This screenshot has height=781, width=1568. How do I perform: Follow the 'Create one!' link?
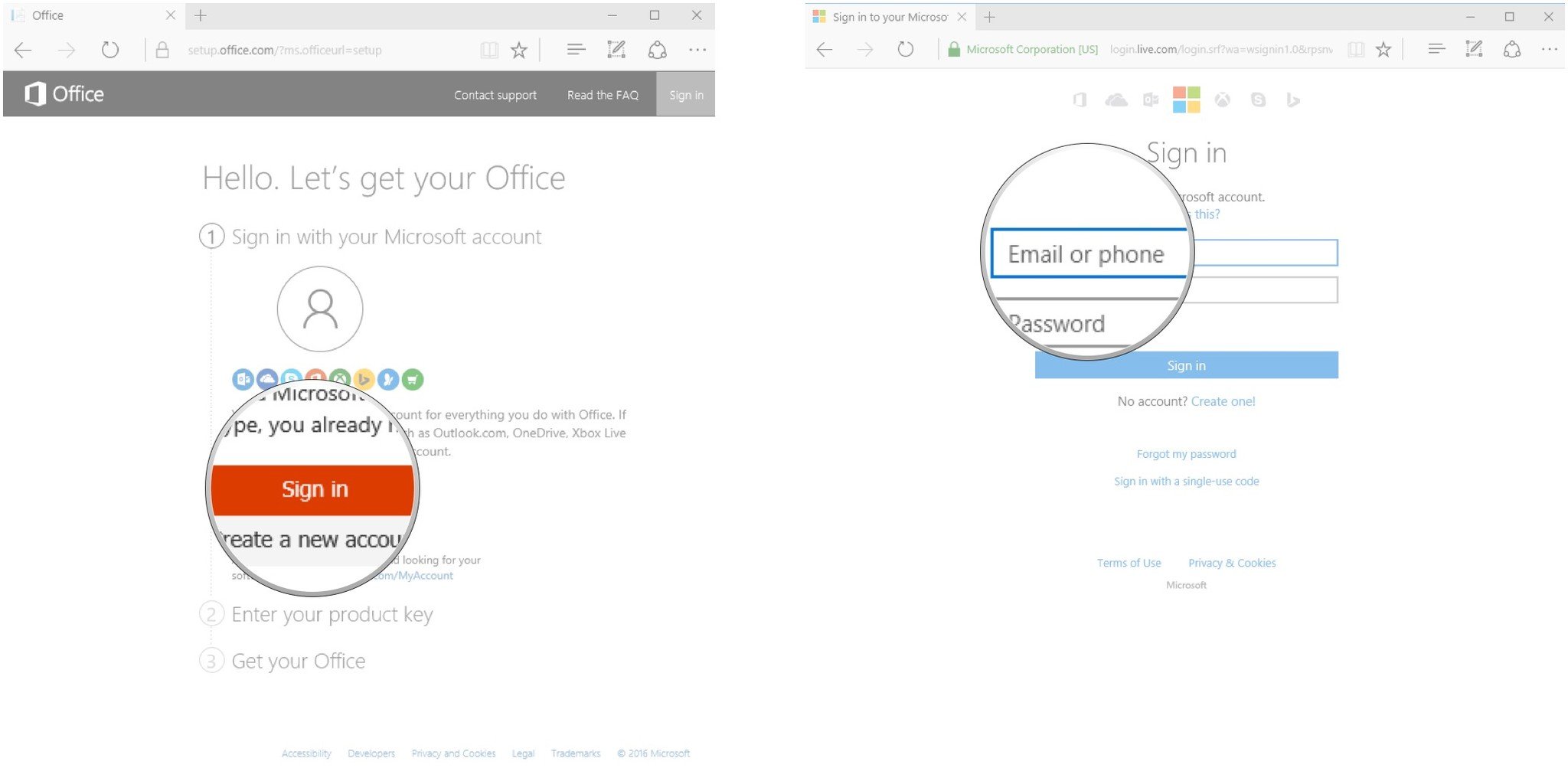1223,401
